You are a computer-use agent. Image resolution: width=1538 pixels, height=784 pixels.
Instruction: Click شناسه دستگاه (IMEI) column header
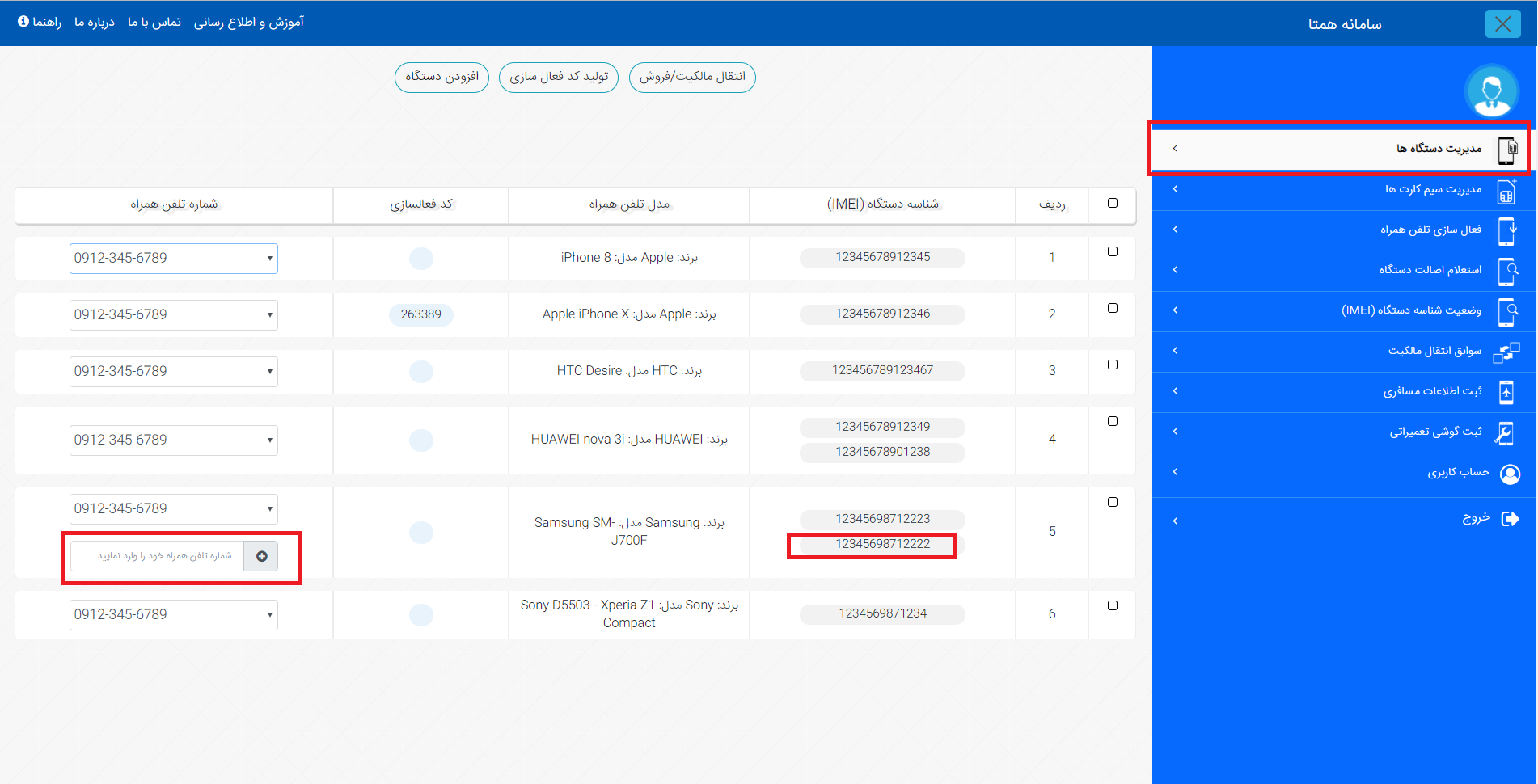point(883,204)
